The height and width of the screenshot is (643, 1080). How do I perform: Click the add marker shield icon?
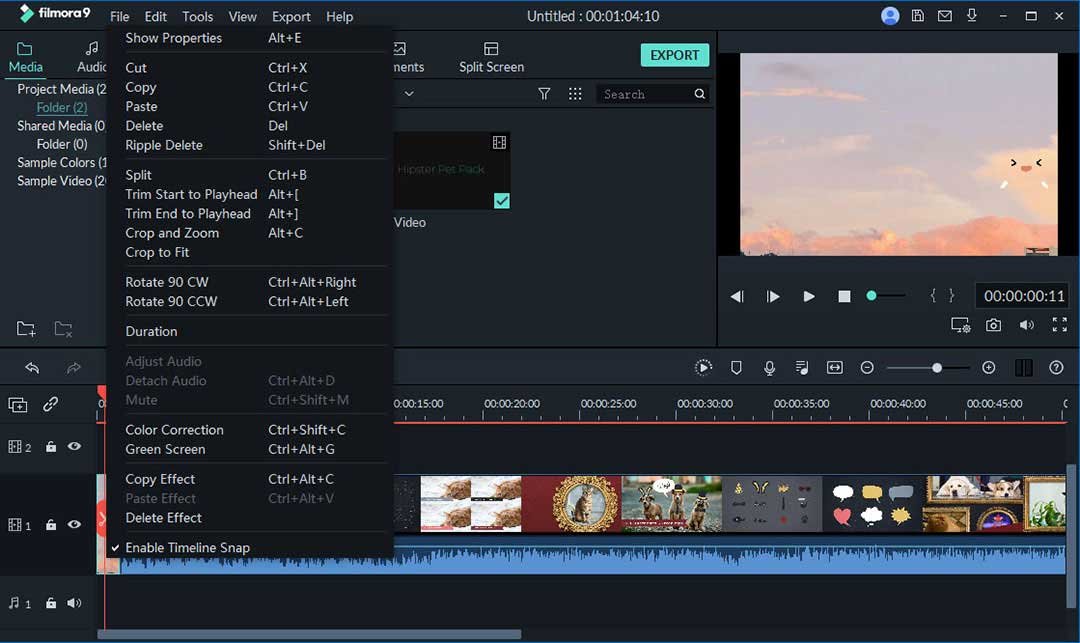736,368
